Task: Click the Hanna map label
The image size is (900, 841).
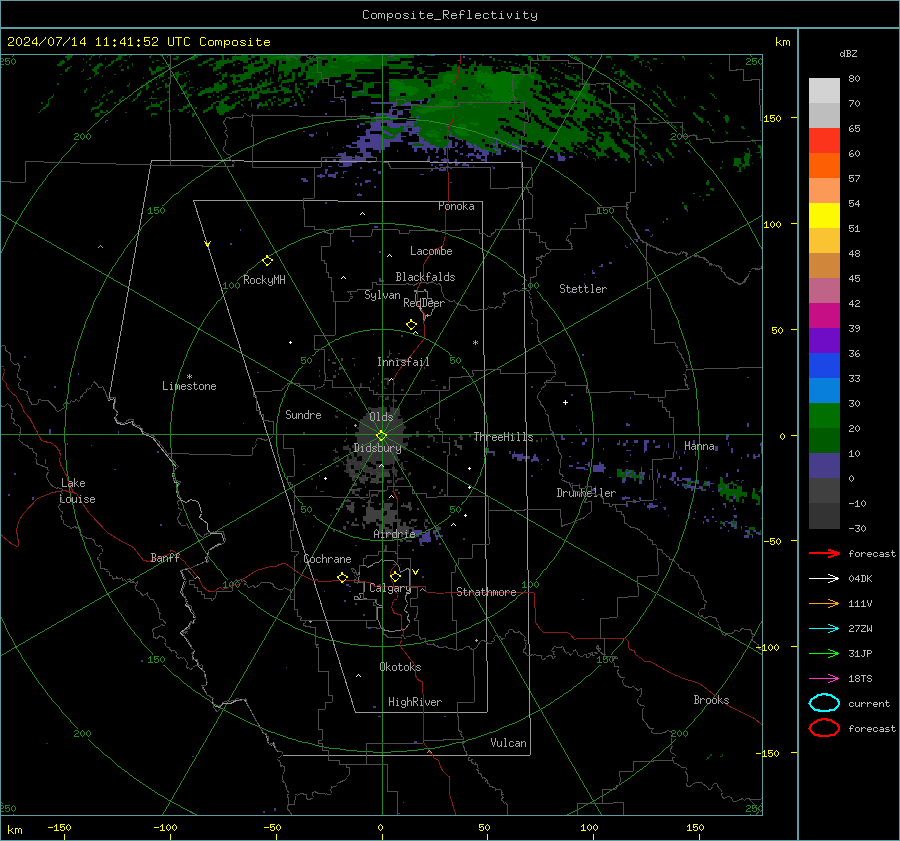Action: pos(699,446)
